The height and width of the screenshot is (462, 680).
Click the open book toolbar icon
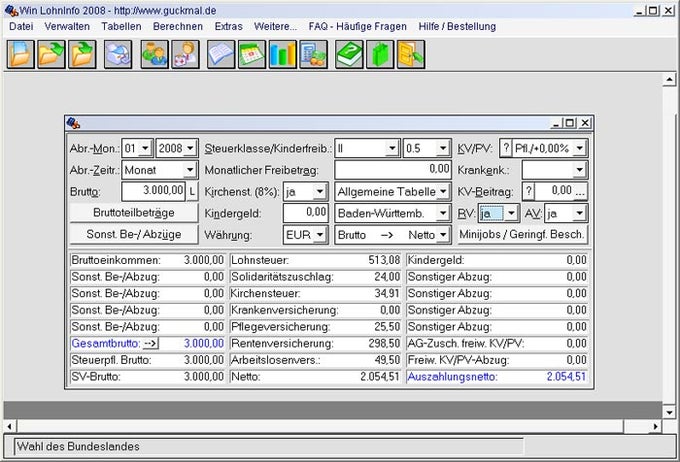click(x=221, y=54)
